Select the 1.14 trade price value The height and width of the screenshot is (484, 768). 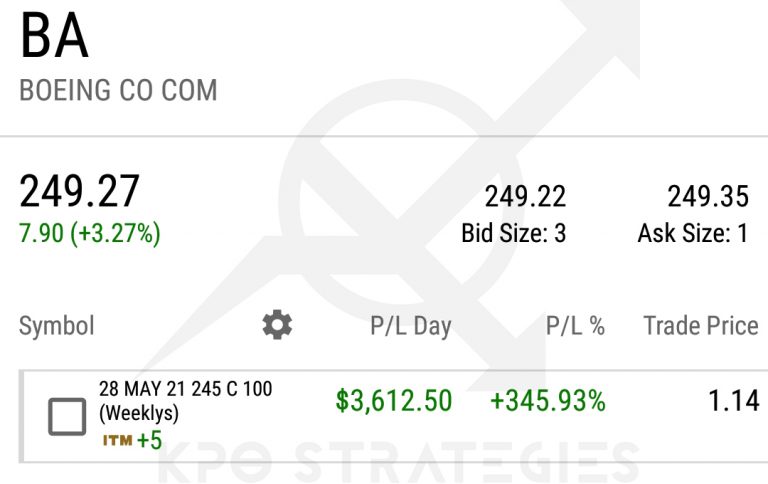pos(732,401)
